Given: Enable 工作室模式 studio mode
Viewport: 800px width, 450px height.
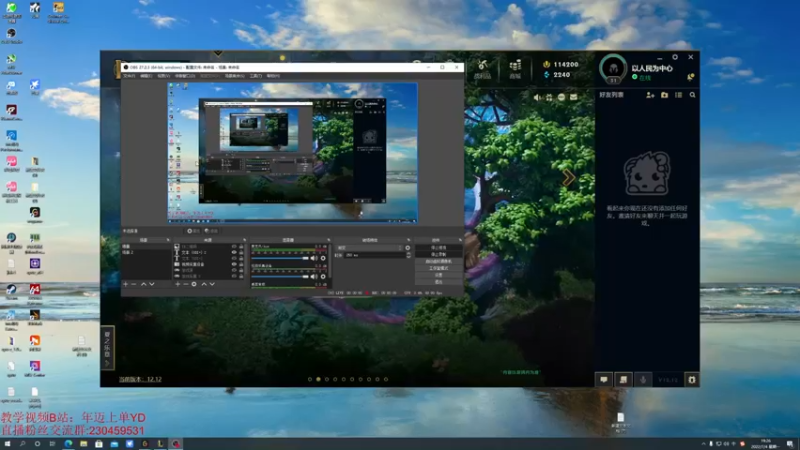Looking at the screenshot, I should coord(438,268).
